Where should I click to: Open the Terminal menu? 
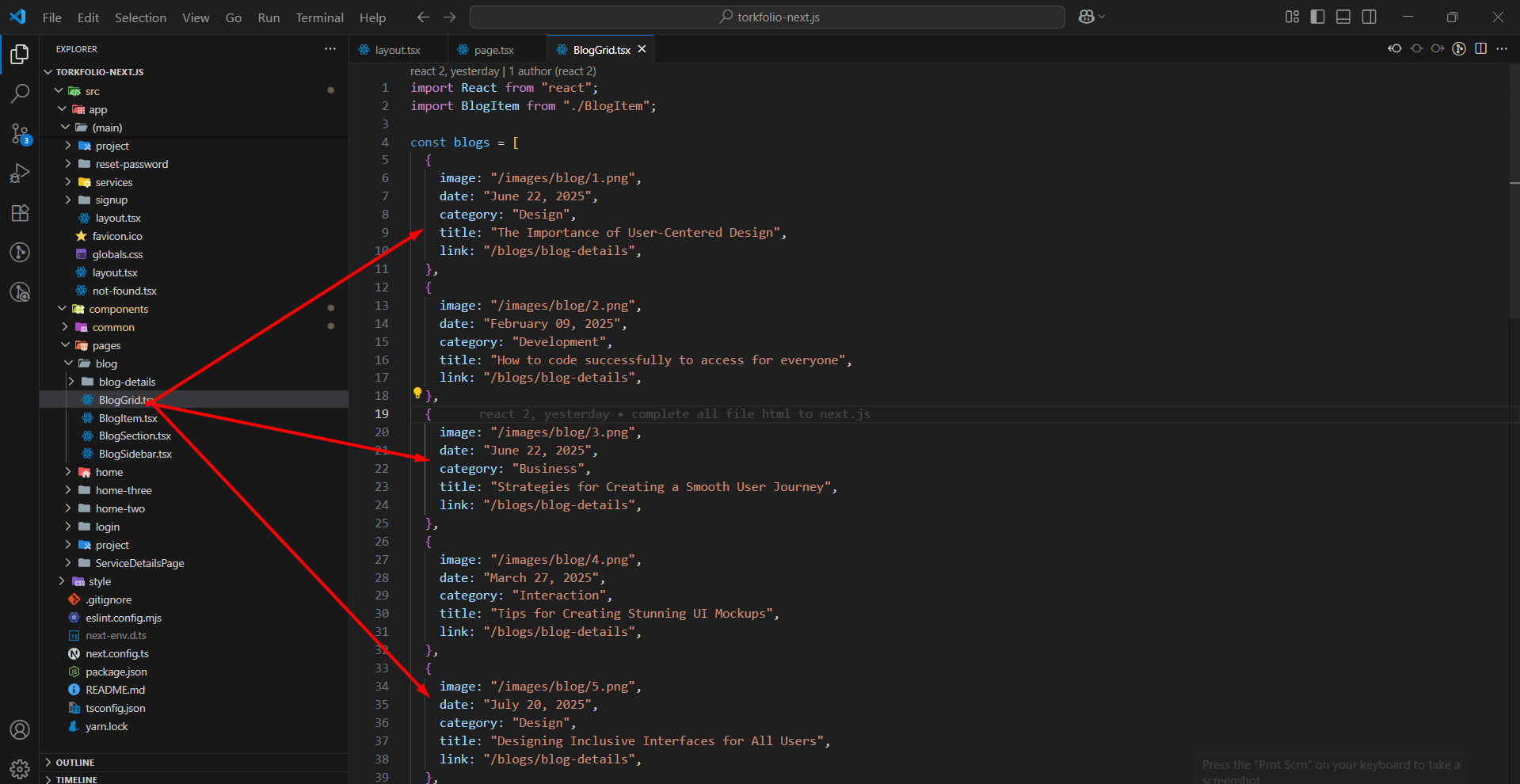tap(319, 17)
